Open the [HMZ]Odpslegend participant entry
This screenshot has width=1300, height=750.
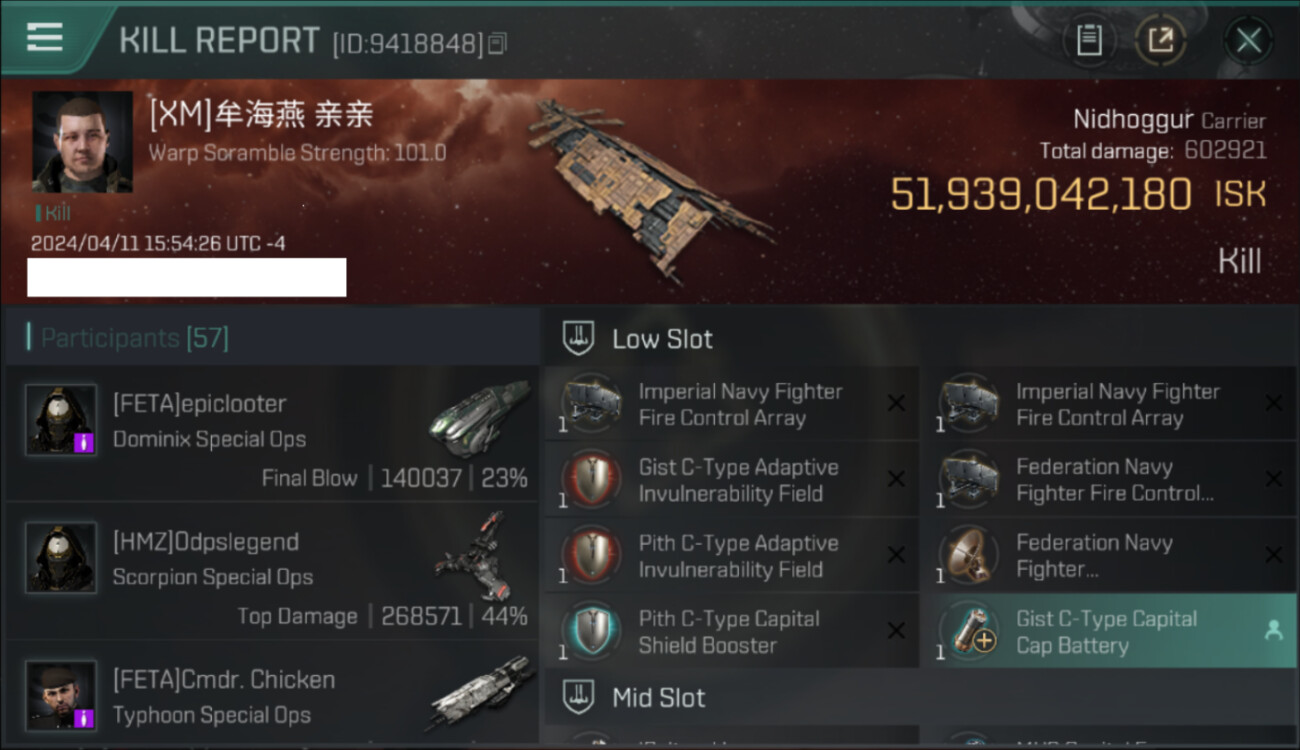(272, 571)
